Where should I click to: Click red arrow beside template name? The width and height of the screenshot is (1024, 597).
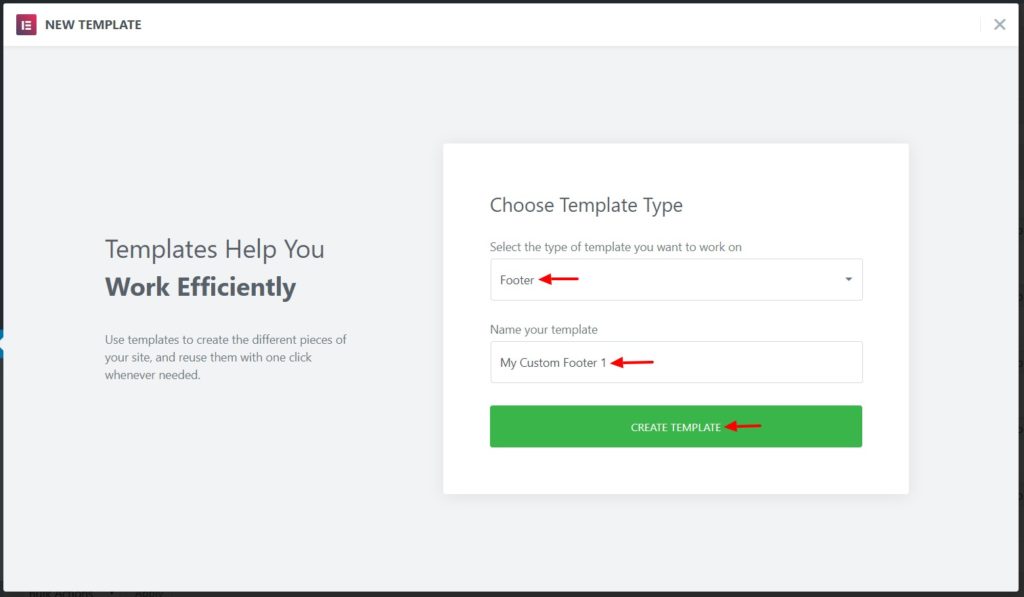tap(632, 362)
